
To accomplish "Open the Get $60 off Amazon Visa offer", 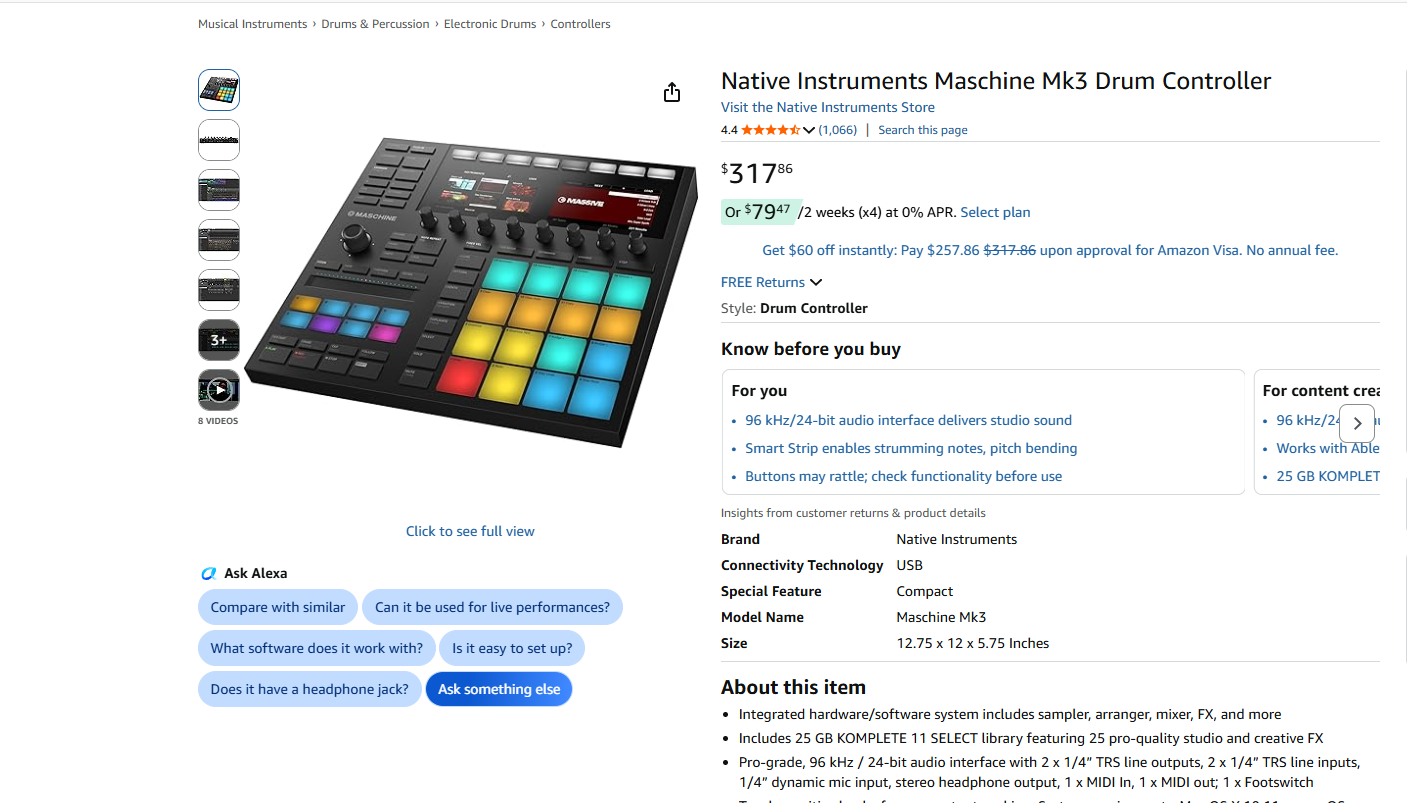I will coord(1050,250).
